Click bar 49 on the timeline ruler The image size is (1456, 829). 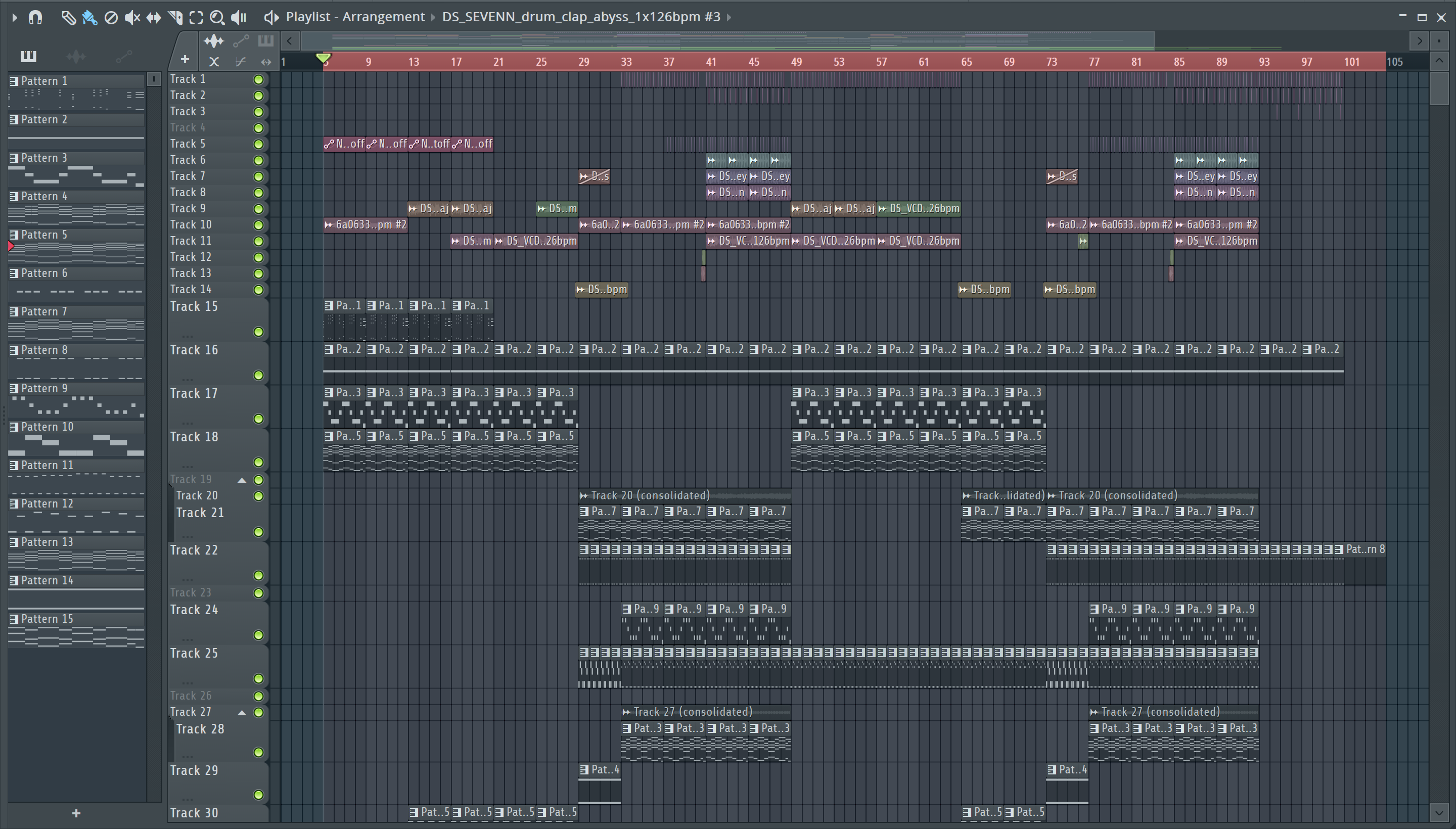pos(796,62)
